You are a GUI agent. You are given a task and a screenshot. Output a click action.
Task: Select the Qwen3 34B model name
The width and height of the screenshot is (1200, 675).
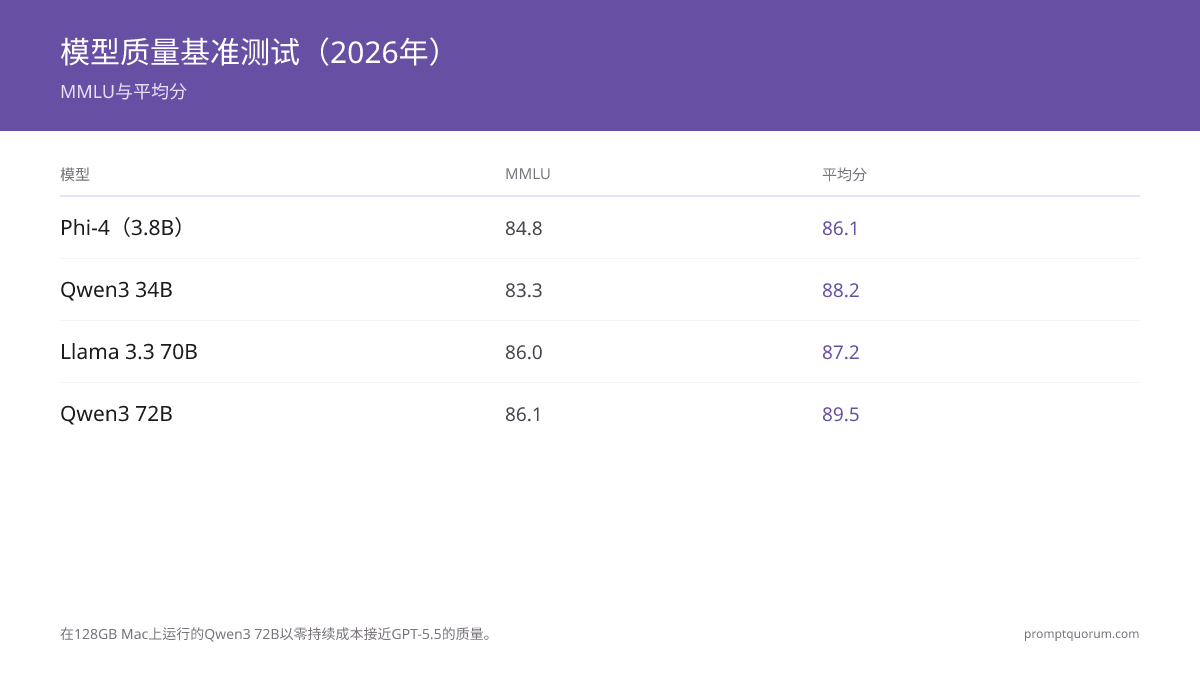pos(116,290)
